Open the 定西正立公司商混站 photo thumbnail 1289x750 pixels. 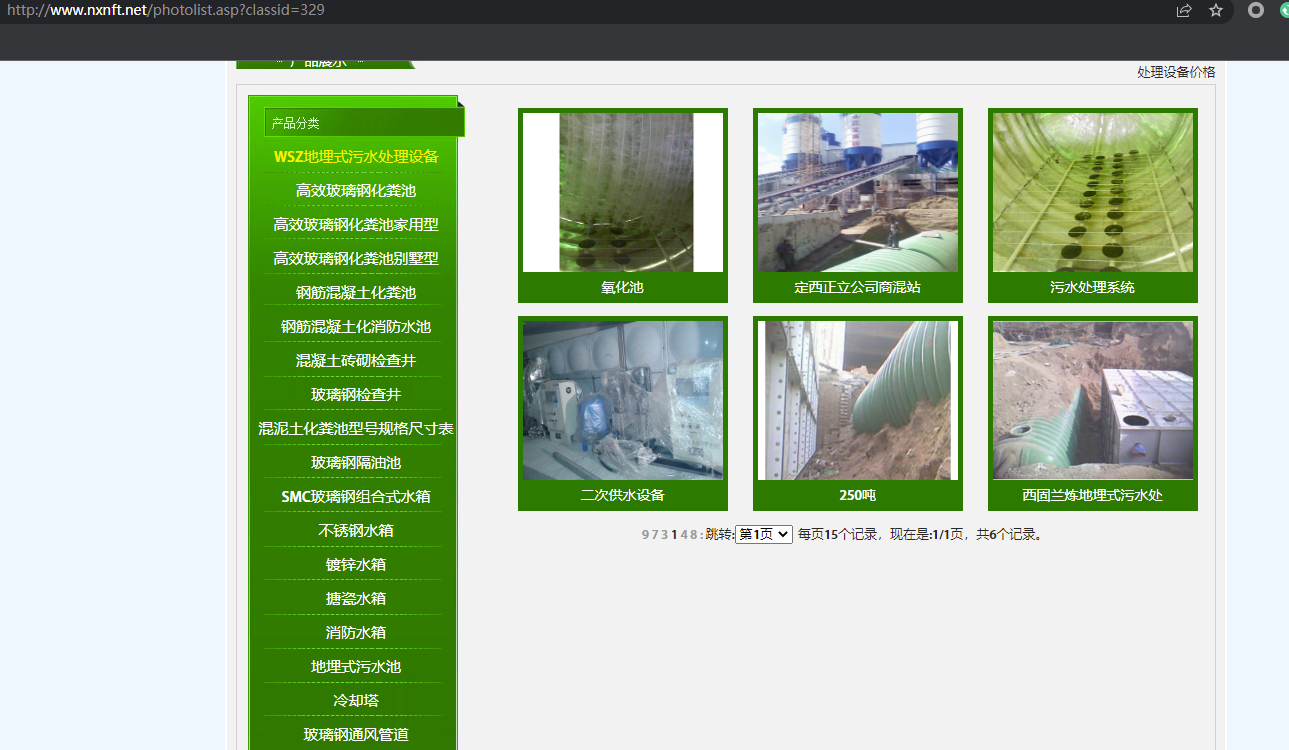pyautogui.click(x=857, y=192)
